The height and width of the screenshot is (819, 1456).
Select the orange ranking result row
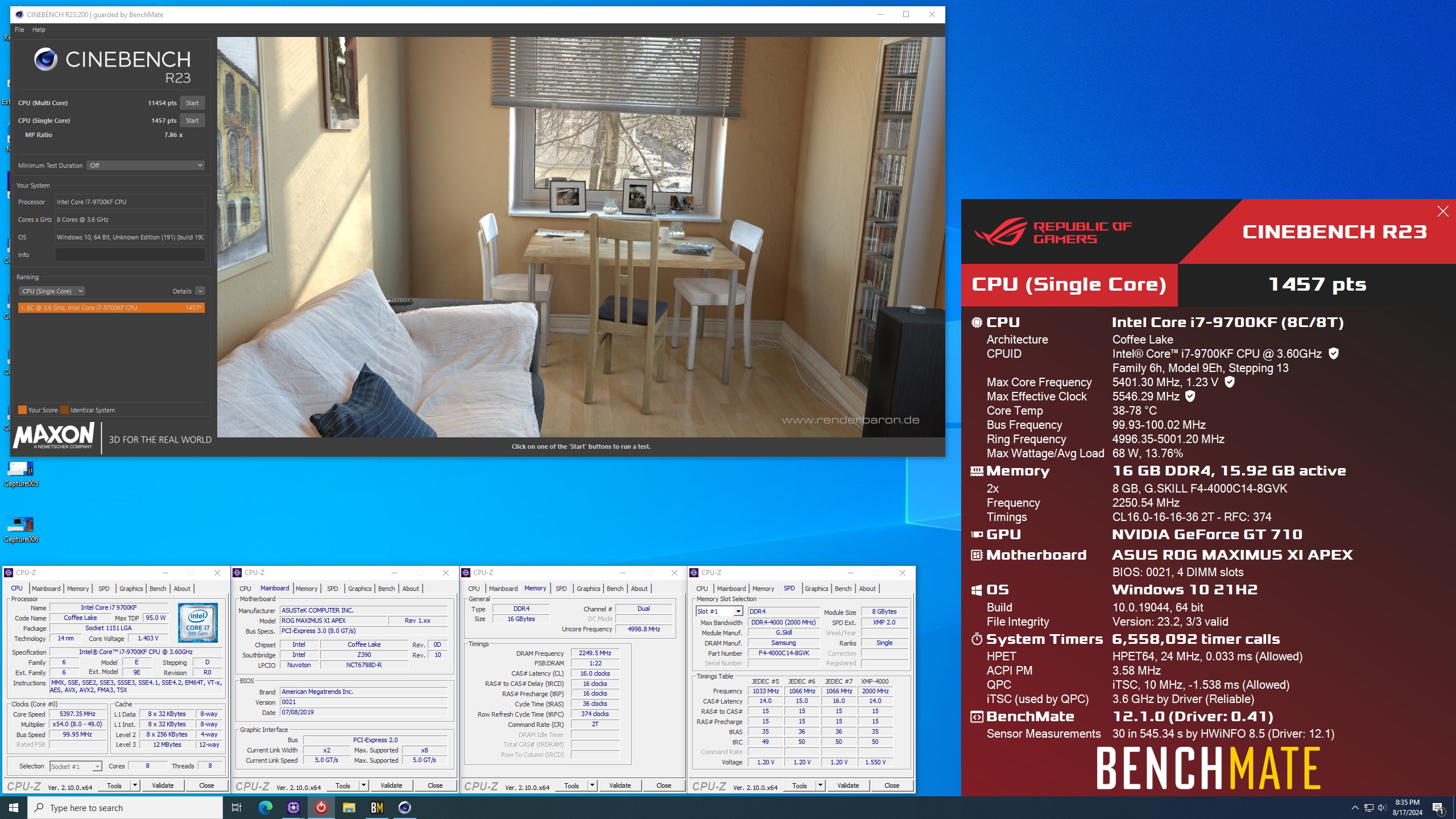point(111,308)
